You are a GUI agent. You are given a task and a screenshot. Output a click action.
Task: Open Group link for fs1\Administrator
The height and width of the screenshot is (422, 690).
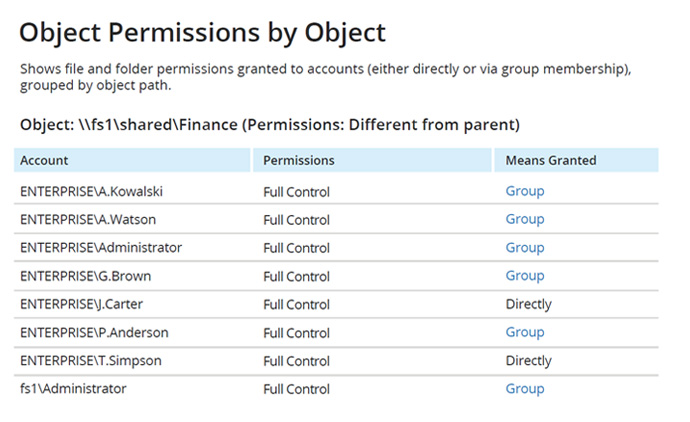coord(525,389)
